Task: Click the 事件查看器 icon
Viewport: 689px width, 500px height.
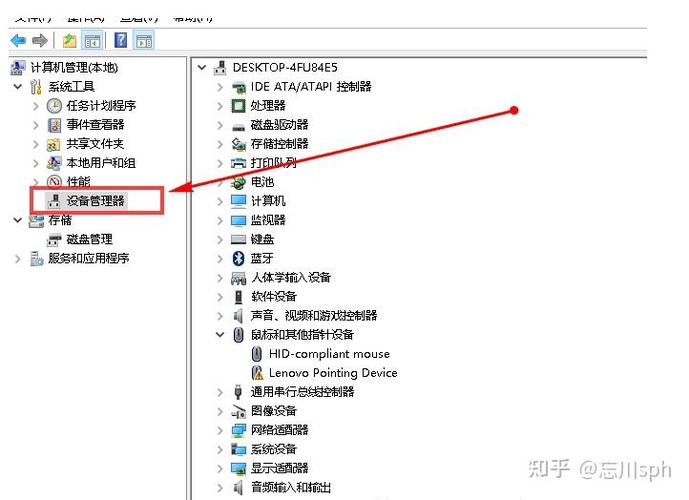Action: 54,125
